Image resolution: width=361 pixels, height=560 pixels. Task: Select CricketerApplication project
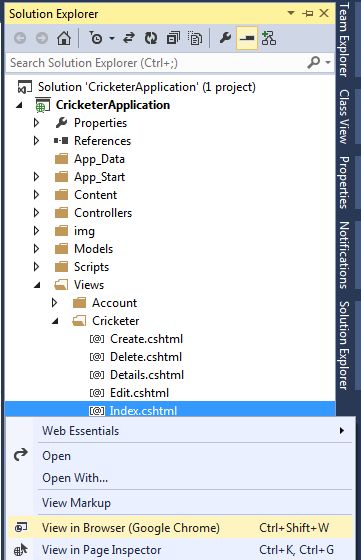coord(113,105)
